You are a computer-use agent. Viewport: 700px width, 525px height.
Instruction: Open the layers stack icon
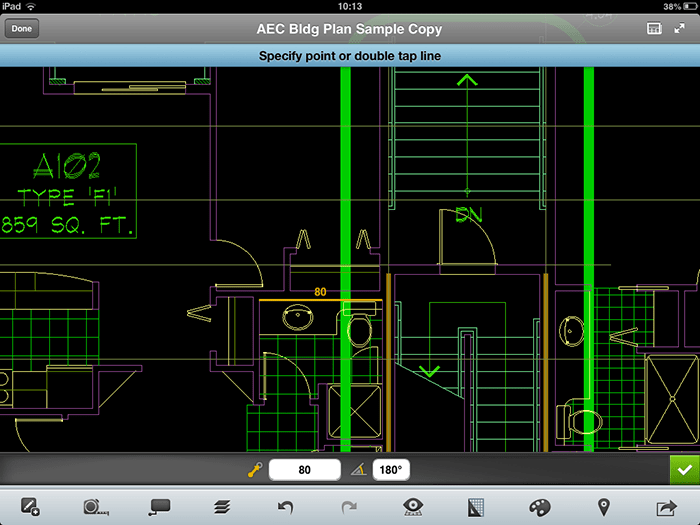(222, 507)
